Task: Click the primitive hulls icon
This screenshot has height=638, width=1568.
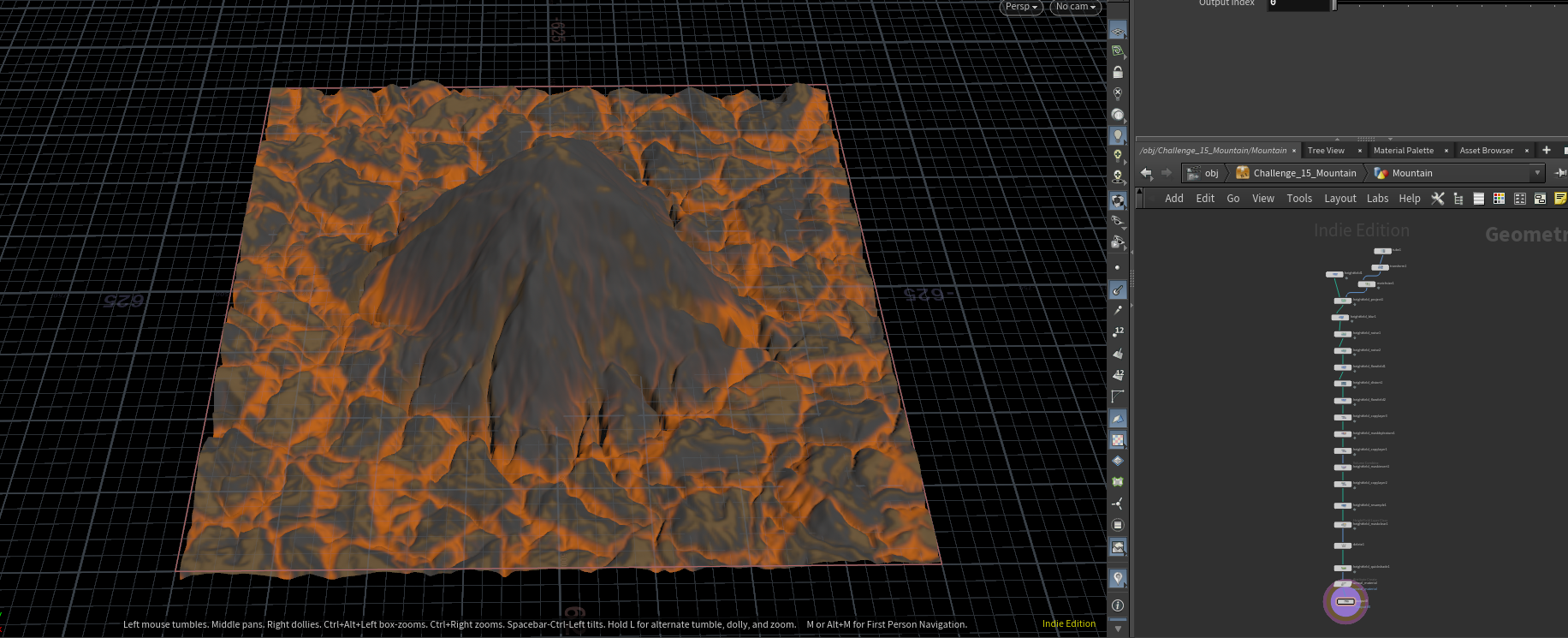Action: click(1118, 397)
